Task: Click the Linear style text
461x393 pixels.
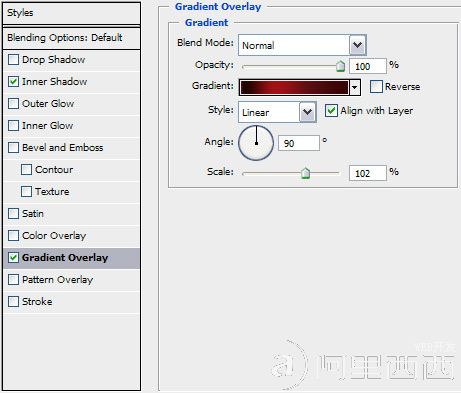Action: click(256, 113)
